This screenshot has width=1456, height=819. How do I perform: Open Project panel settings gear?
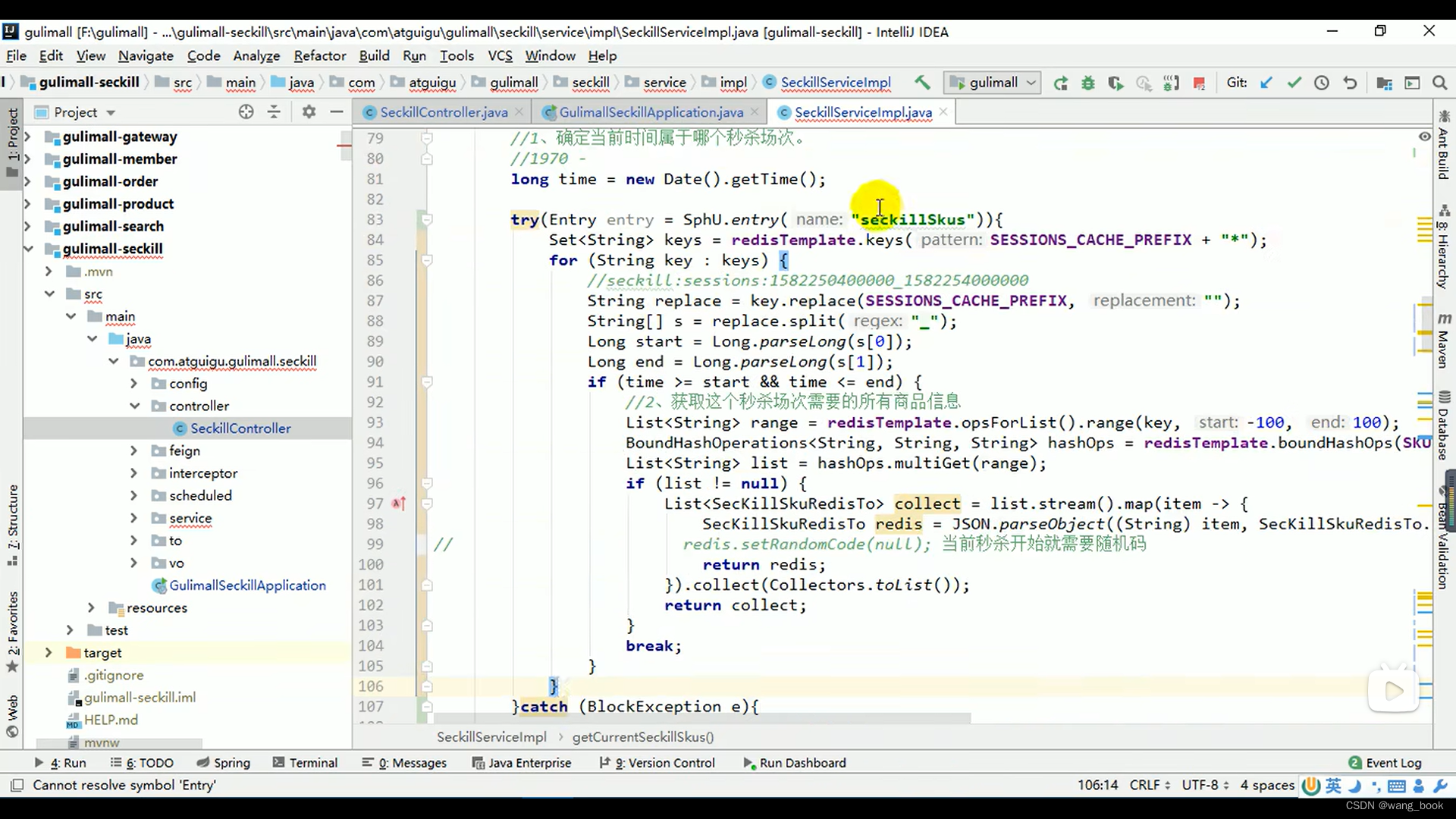coord(308,112)
